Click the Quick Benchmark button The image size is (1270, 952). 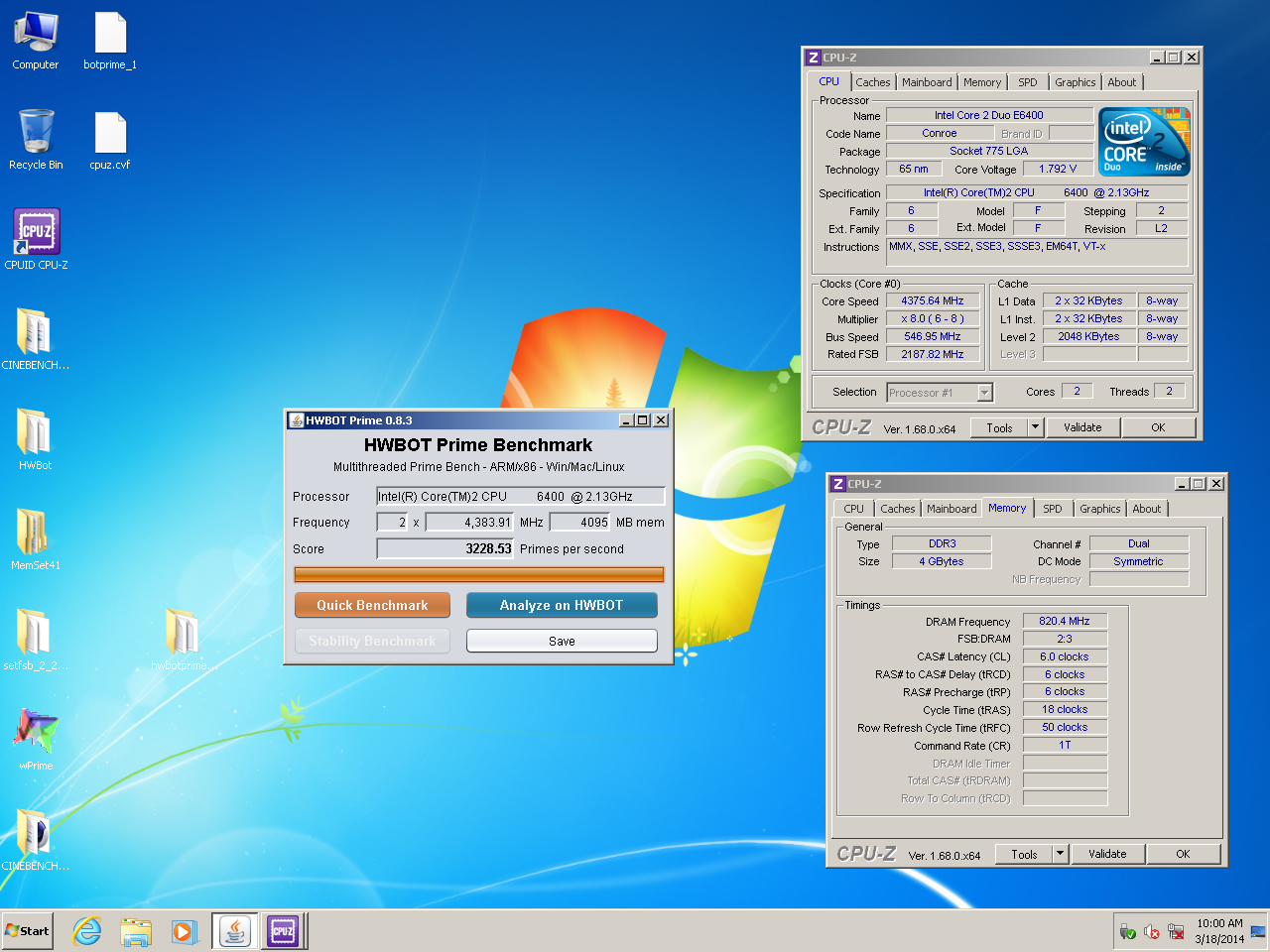[x=372, y=605]
